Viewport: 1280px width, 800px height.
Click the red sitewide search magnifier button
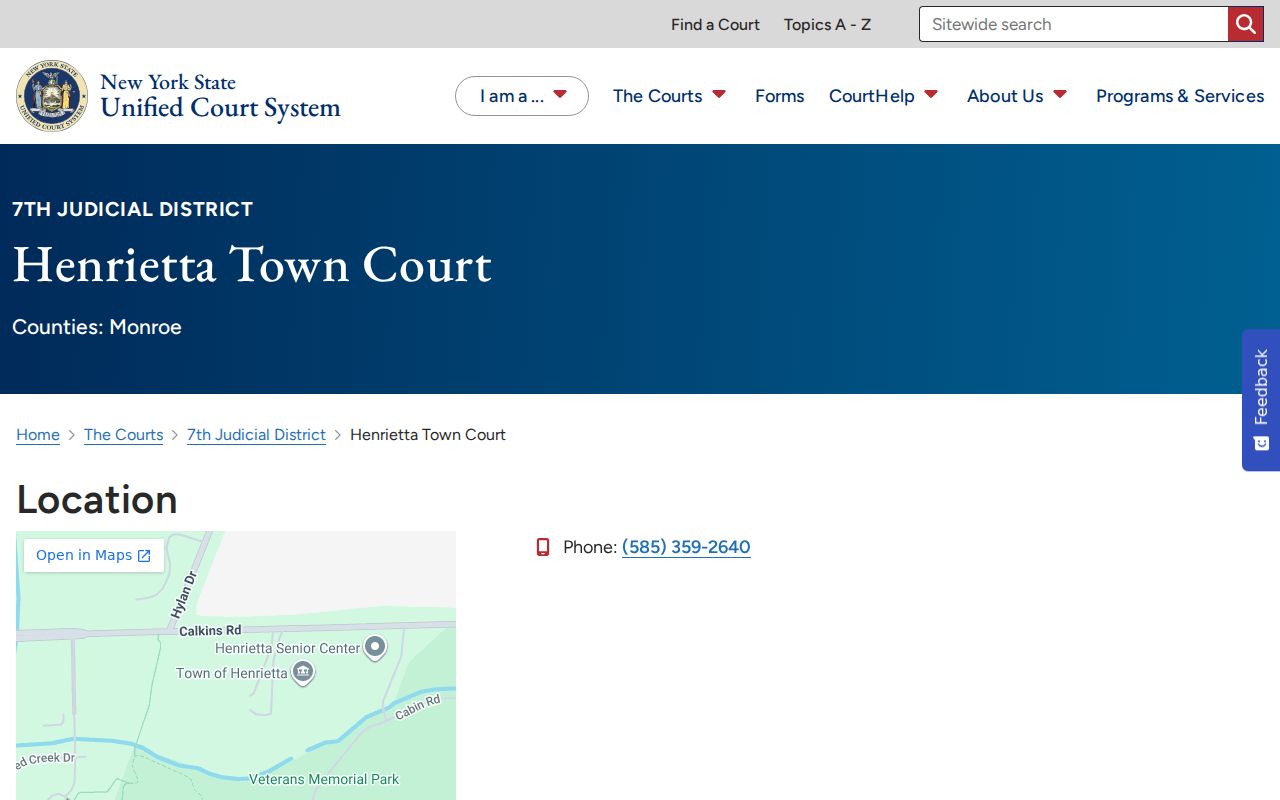click(x=1245, y=24)
